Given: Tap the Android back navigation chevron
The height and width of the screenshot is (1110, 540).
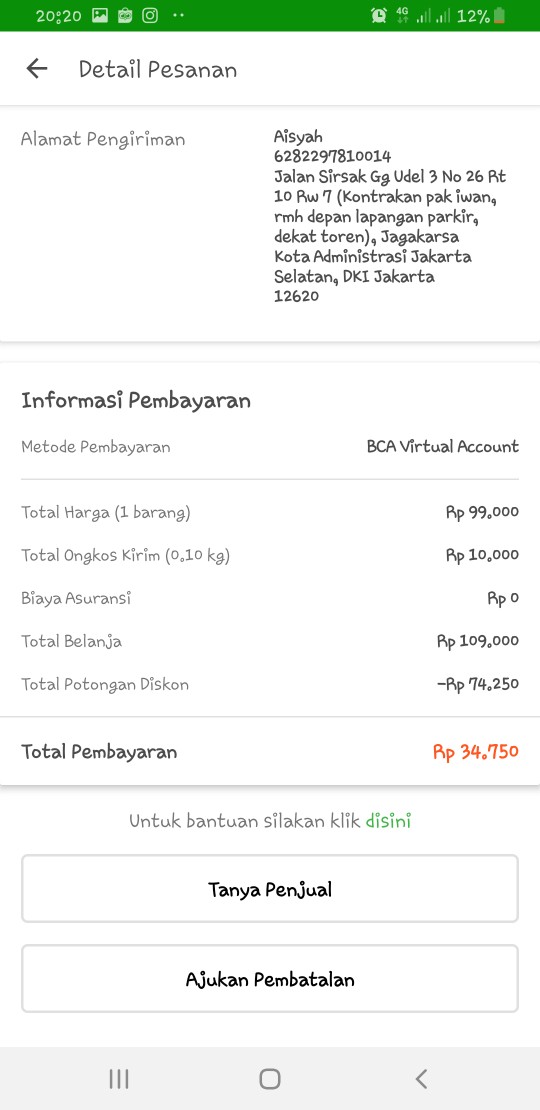Looking at the screenshot, I should pyautogui.click(x=421, y=1079).
